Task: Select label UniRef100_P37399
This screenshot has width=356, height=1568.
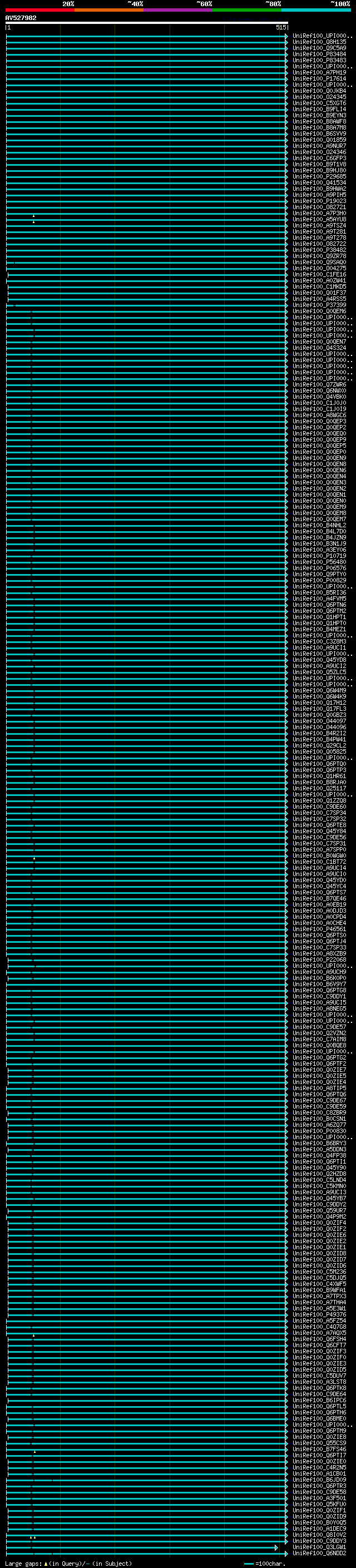Action: [319, 305]
